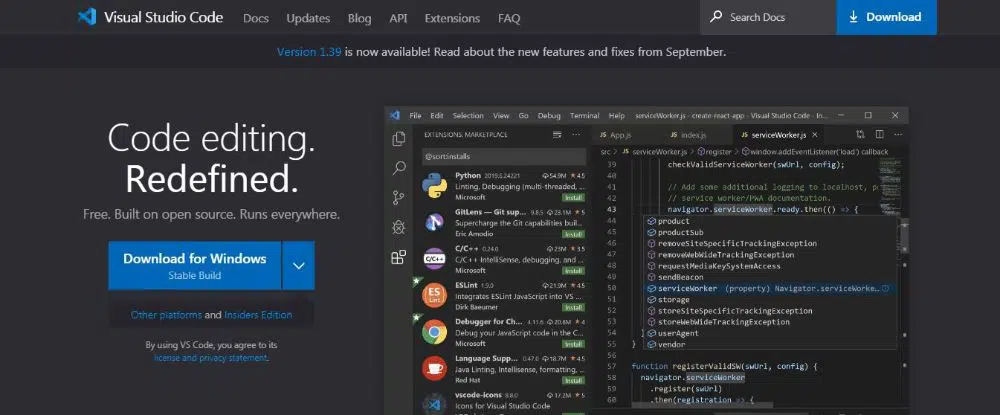This screenshot has width=1000, height=415.
Task: Click the top-right Download button
Action: (885, 17)
